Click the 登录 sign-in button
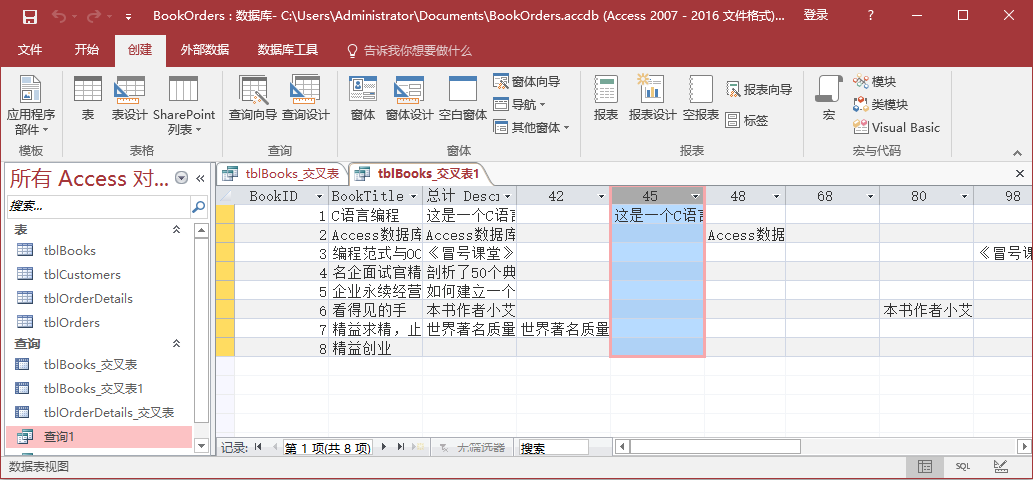 (816, 16)
